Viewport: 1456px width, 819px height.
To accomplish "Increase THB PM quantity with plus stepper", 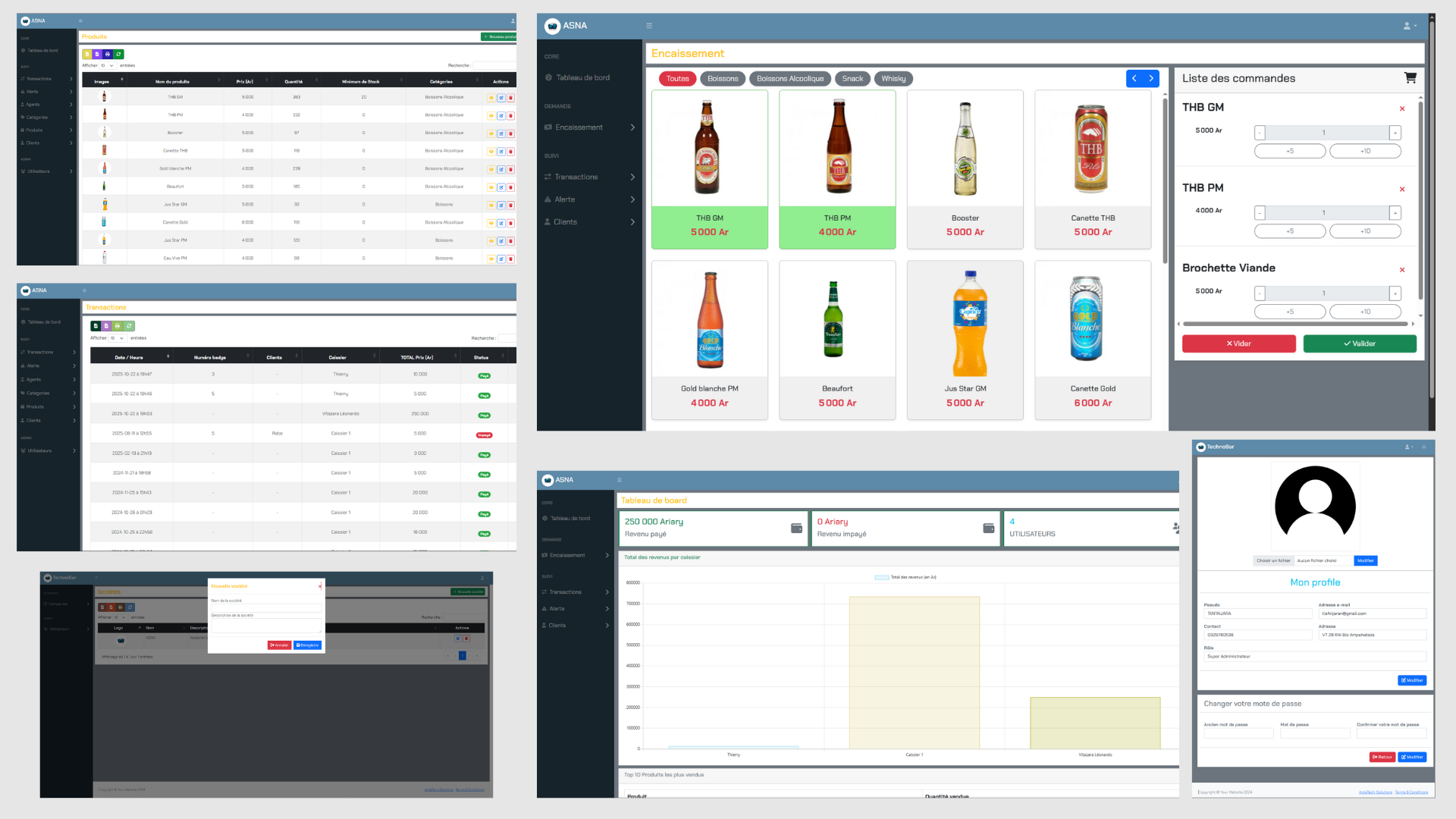I will pyautogui.click(x=1395, y=213).
